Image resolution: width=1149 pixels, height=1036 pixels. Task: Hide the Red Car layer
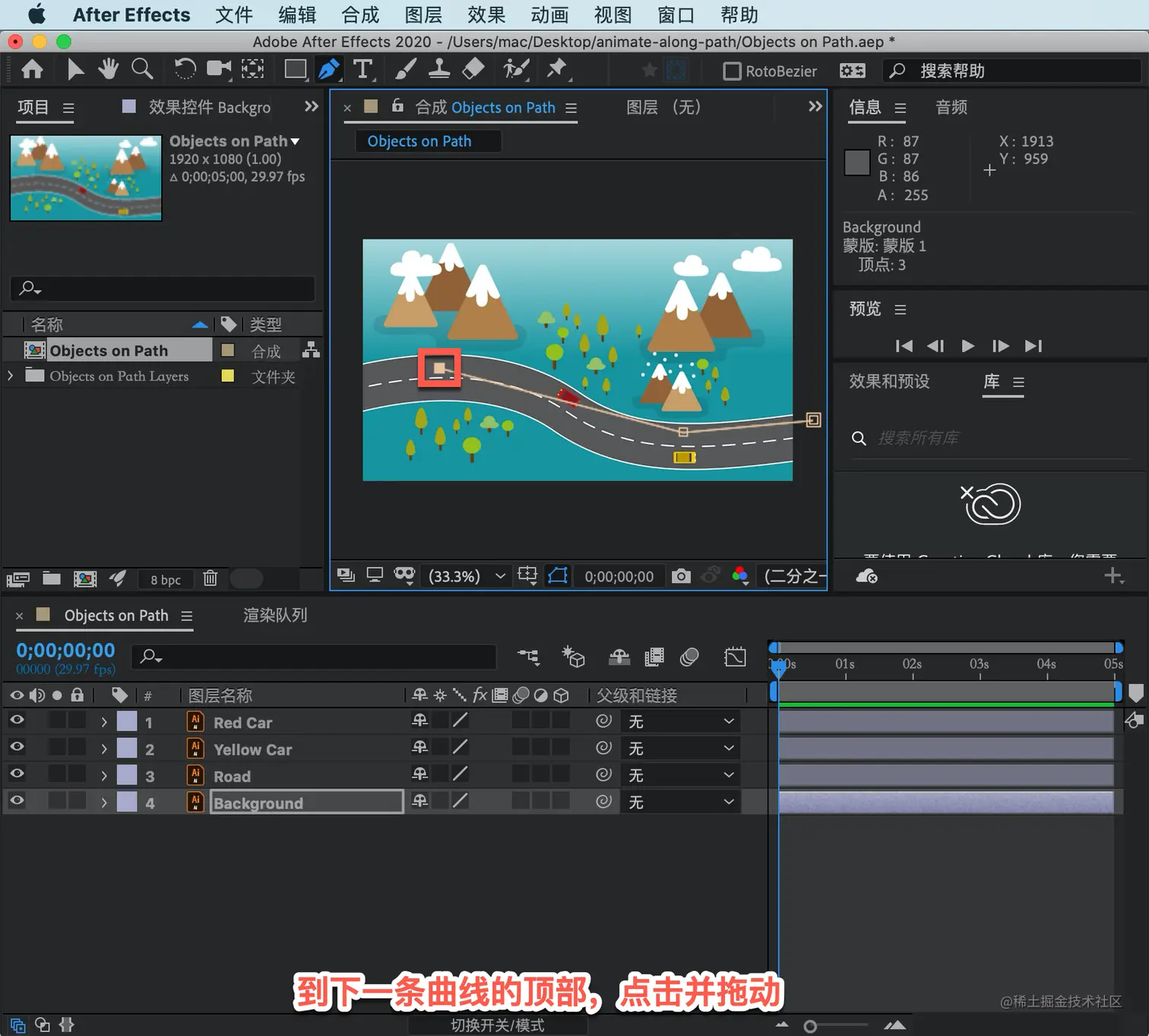pos(17,721)
